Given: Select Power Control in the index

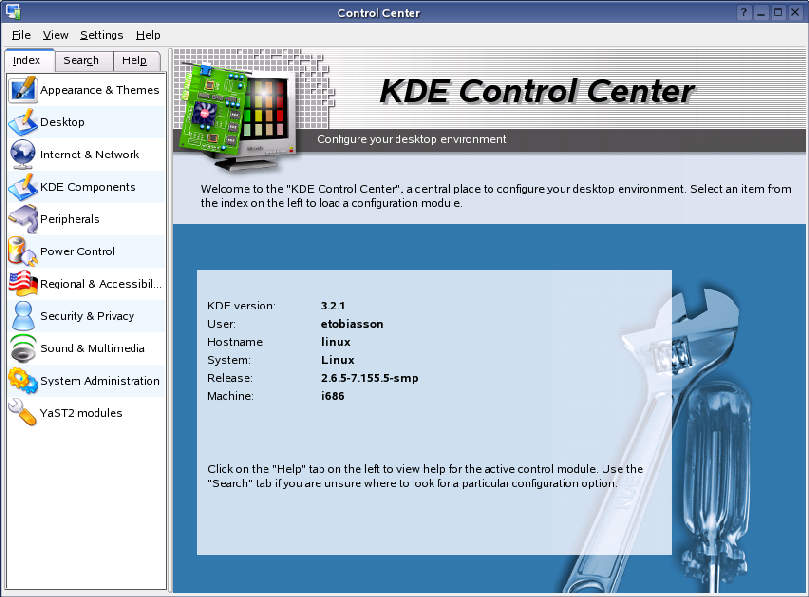Looking at the screenshot, I should [77, 251].
